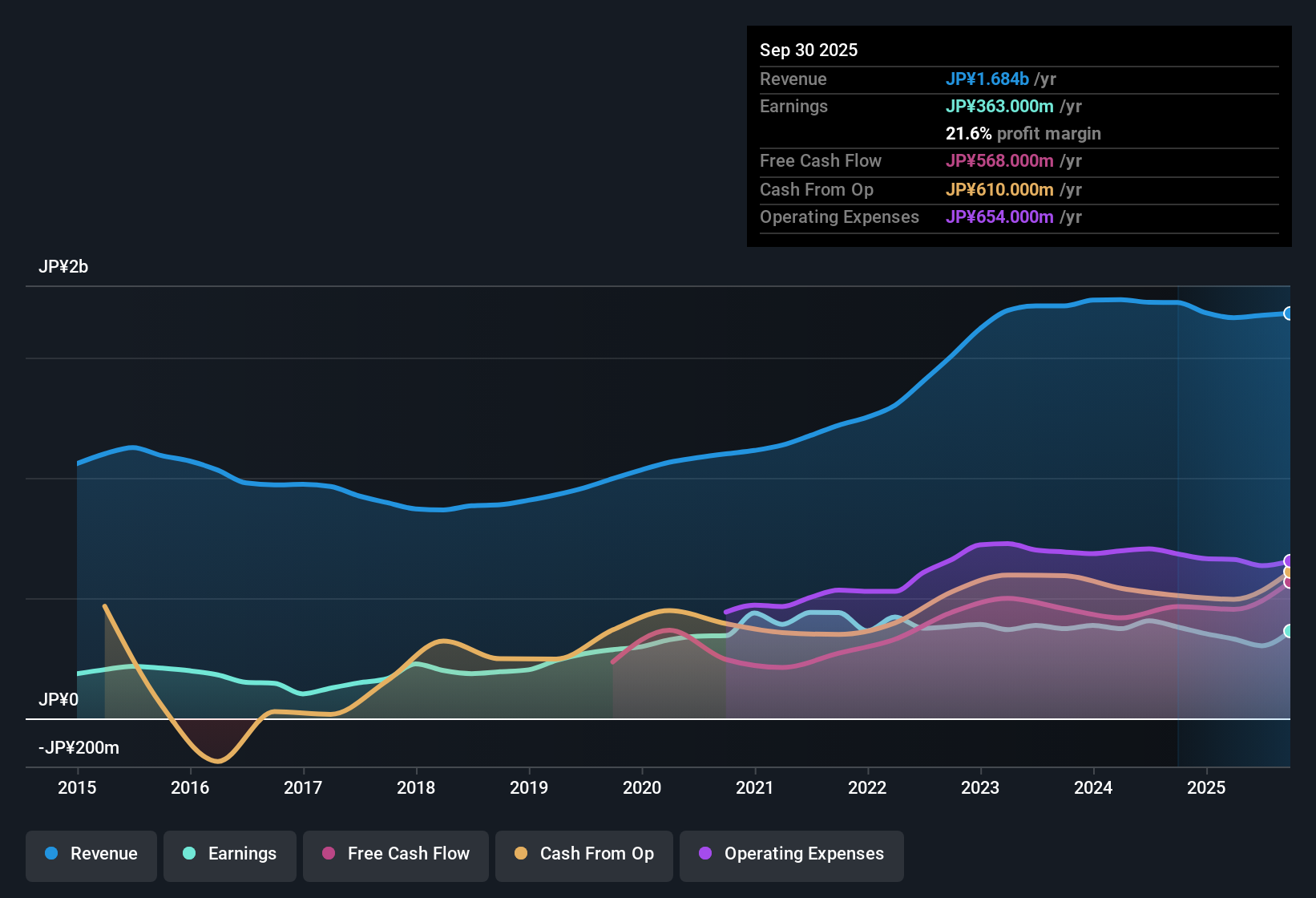Select the 2025 year label on axis
This screenshot has width=1316, height=898.
pos(1207,788)
